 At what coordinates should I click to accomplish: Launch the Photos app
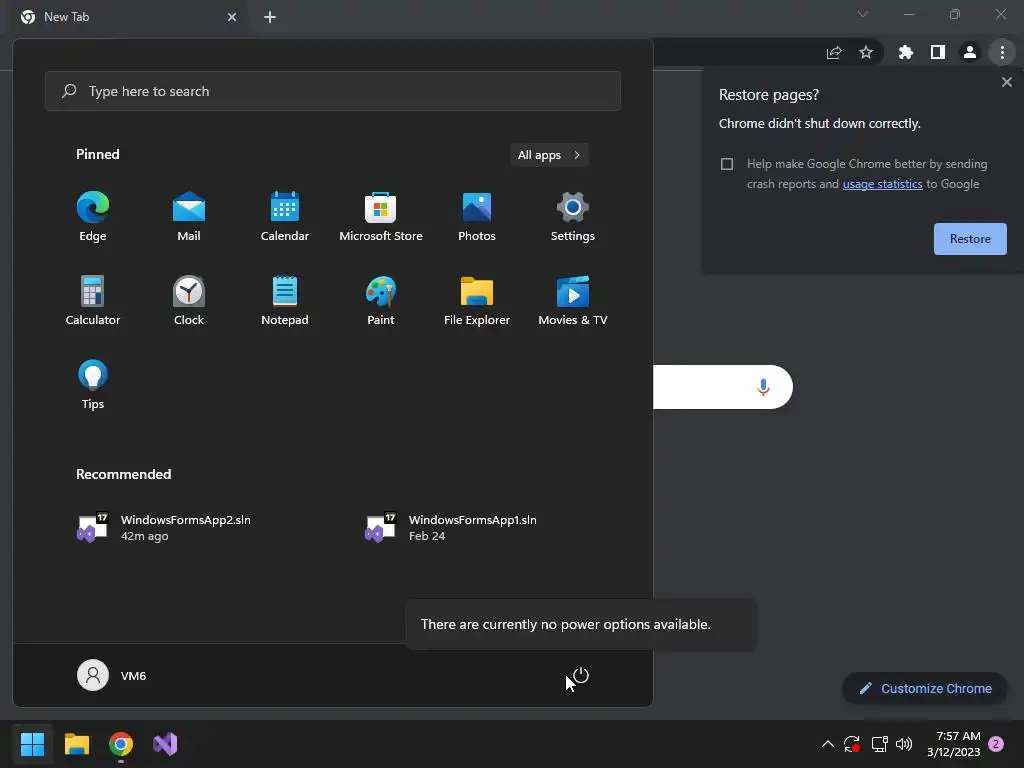(x=477, y=217)
